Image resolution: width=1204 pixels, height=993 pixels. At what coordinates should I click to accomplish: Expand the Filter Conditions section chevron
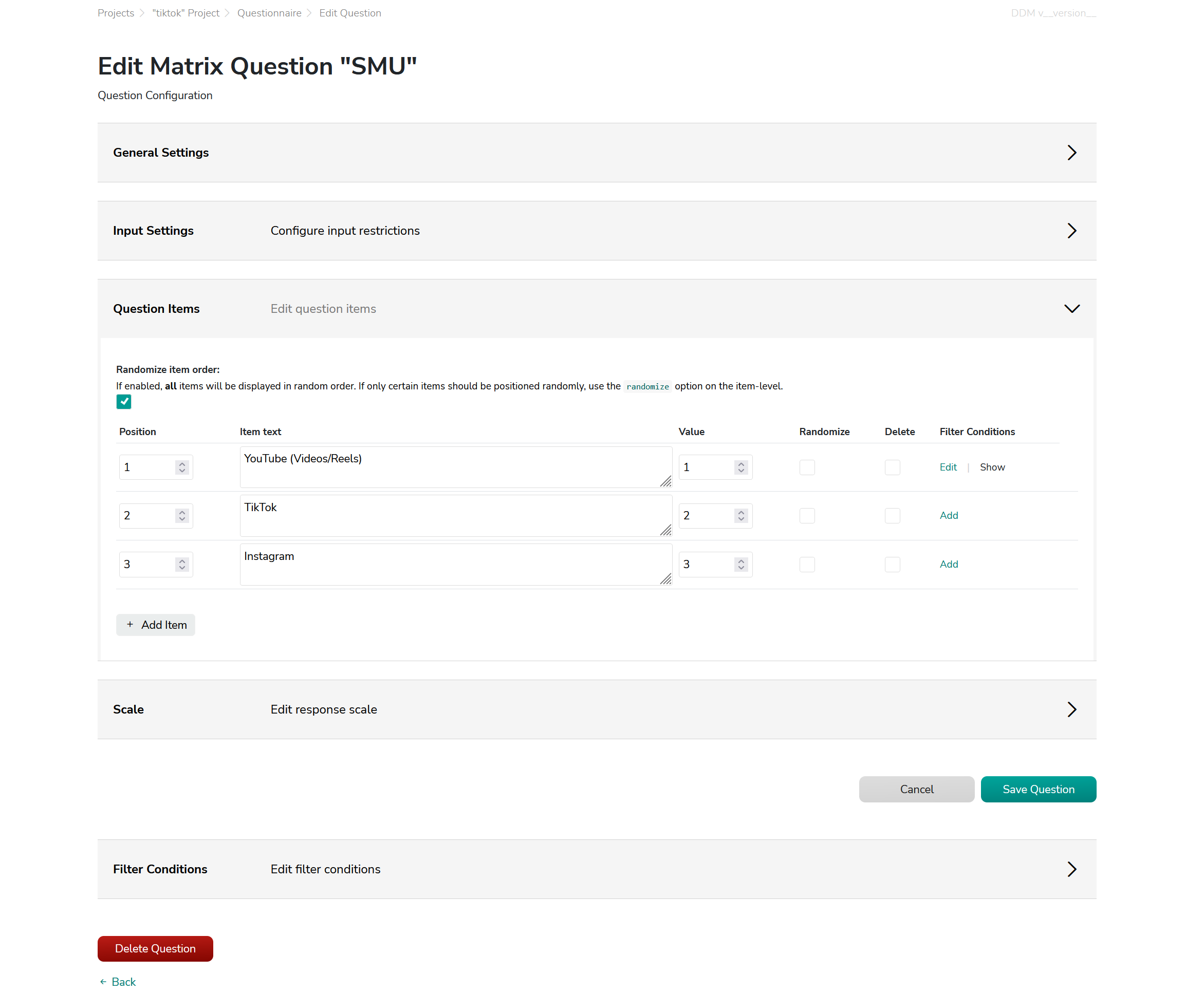tap(1071, 869)
